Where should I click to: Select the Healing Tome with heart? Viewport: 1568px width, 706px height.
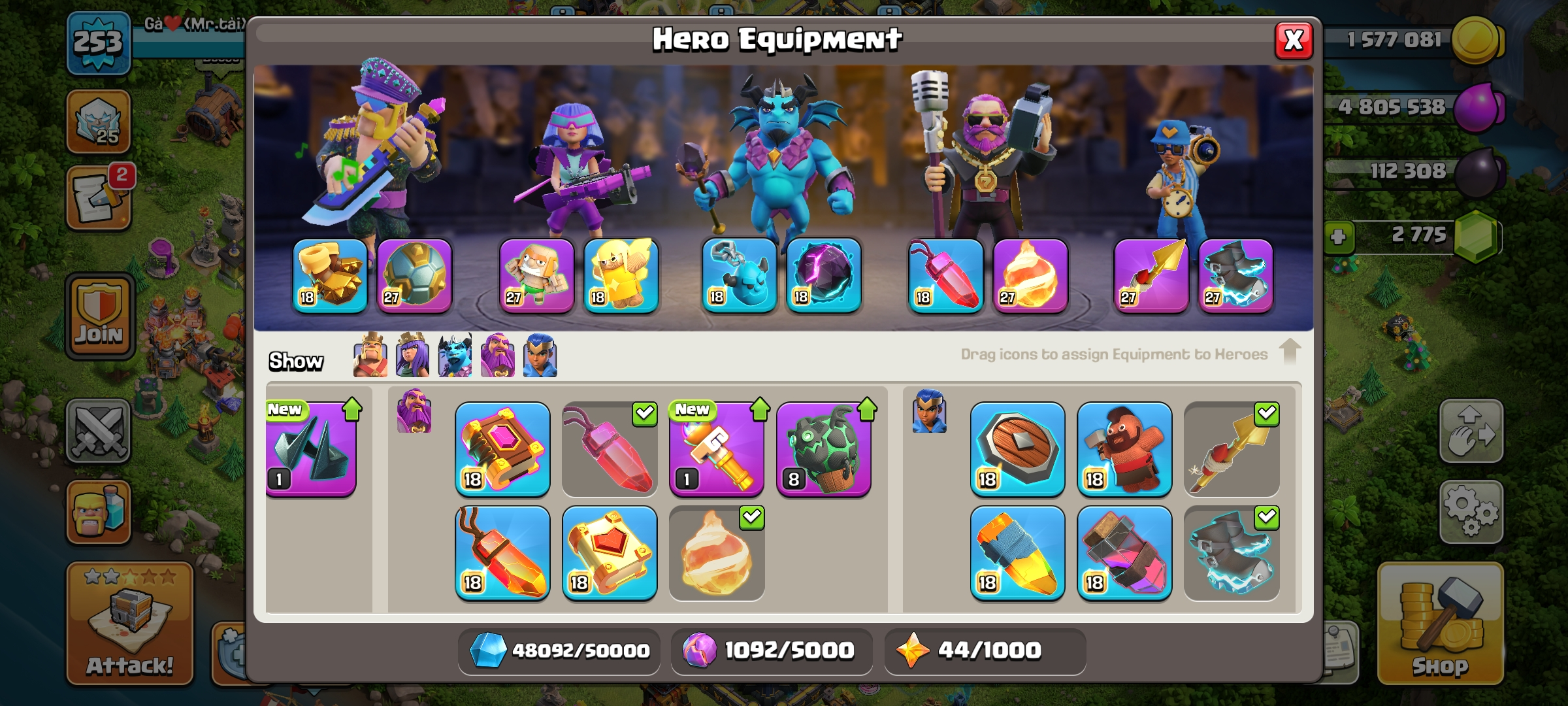coord(610,553)
